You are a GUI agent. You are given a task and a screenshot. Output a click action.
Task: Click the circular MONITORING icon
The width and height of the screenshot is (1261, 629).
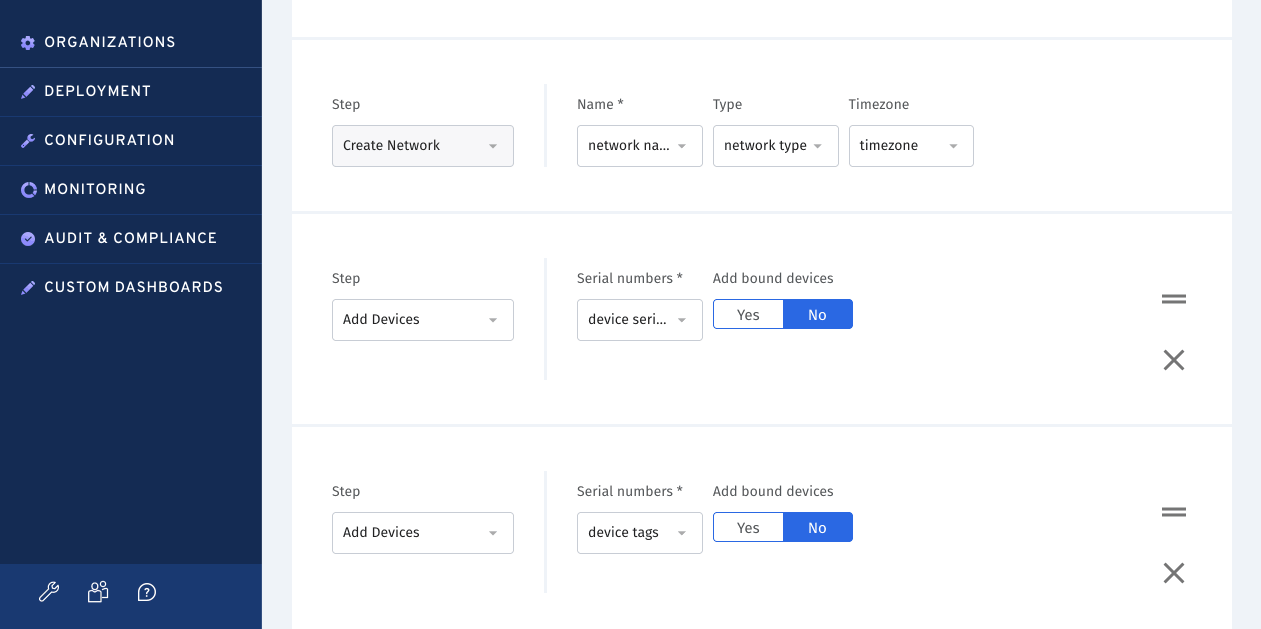28,189
